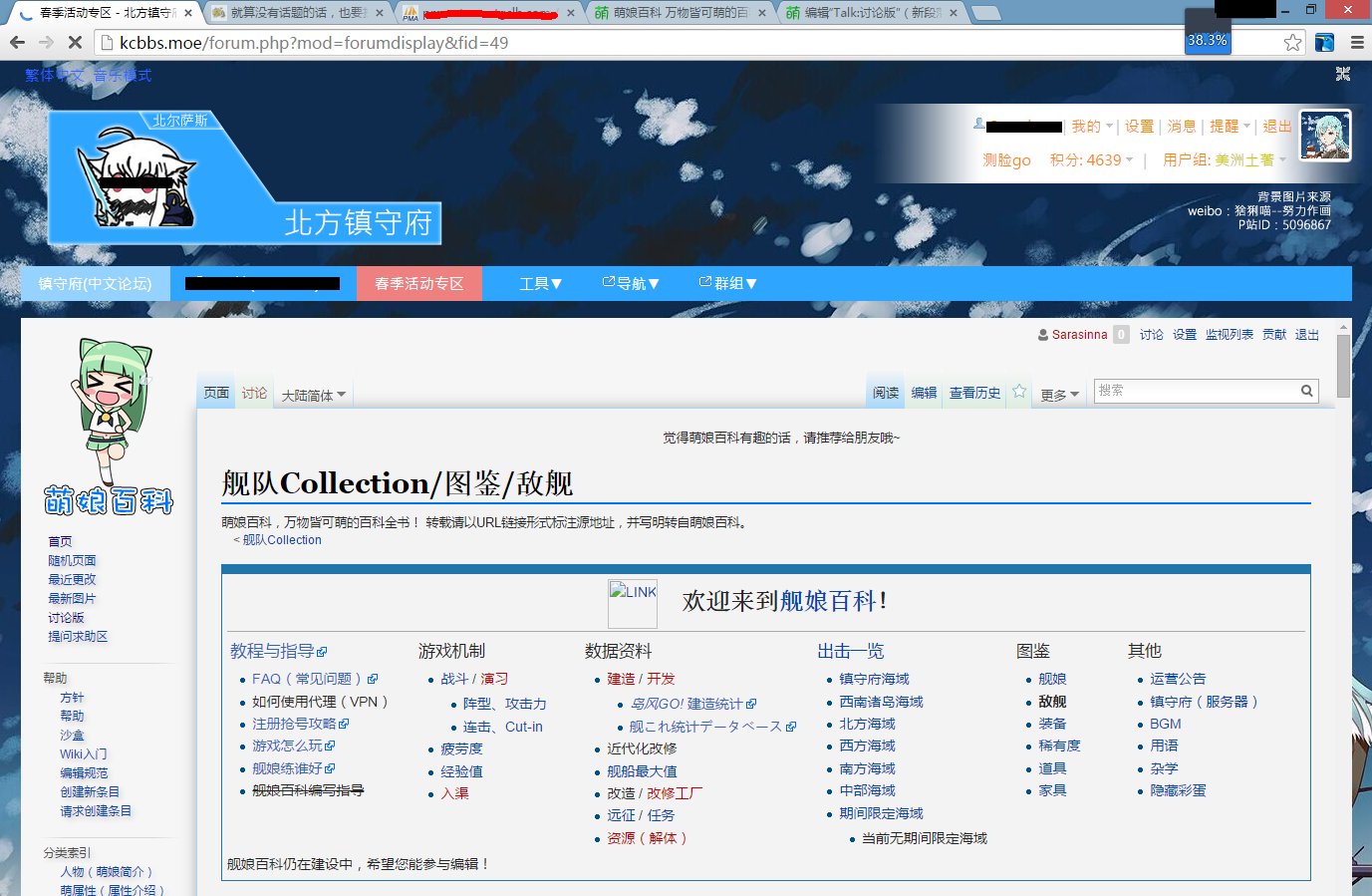Click the browser back arrow
The width and height of the screenshot is (1372, 896).
[x=17, y=42]
